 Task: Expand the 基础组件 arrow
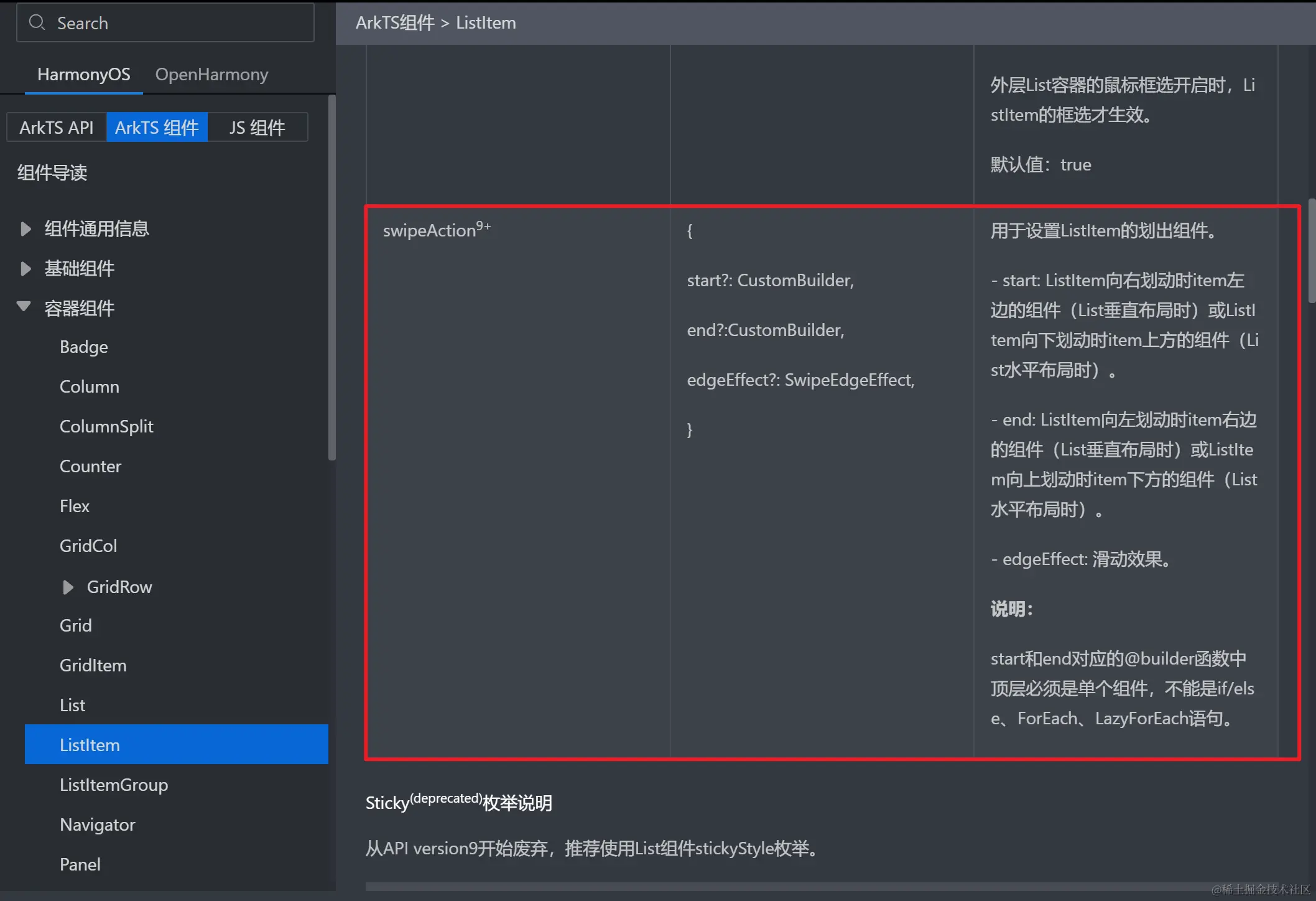tap(25, 269)
